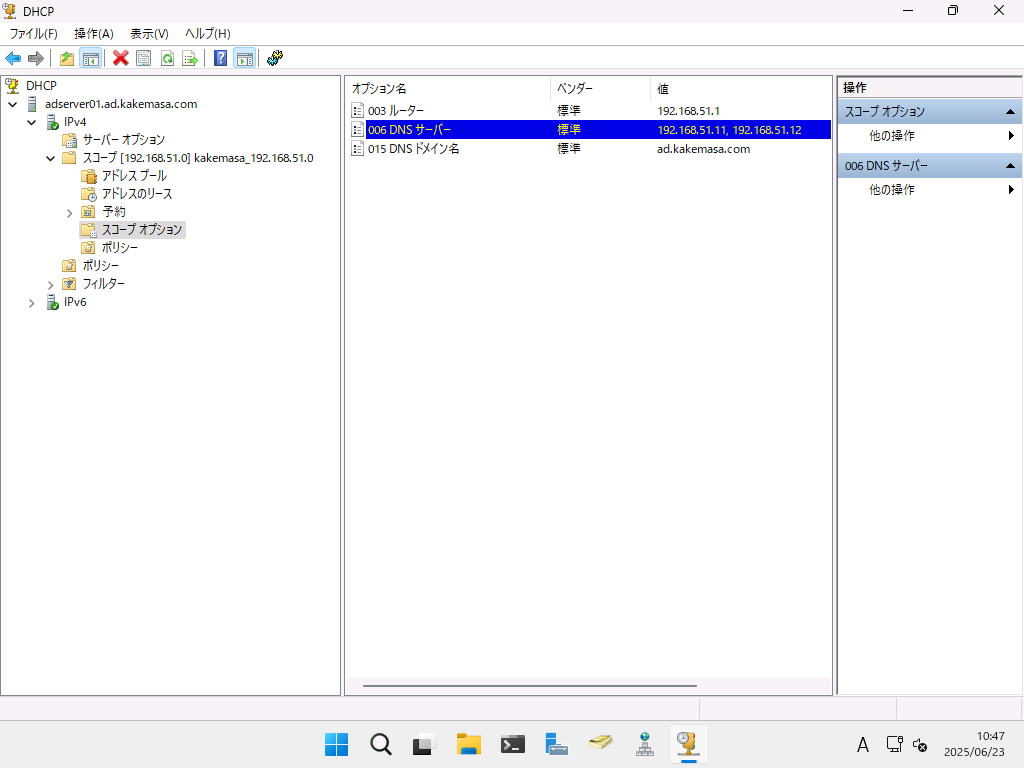Select the 015 DNS ドメイン名 option row
Image resolution: width=1024 pixels, height=768 pixels.
590,149
